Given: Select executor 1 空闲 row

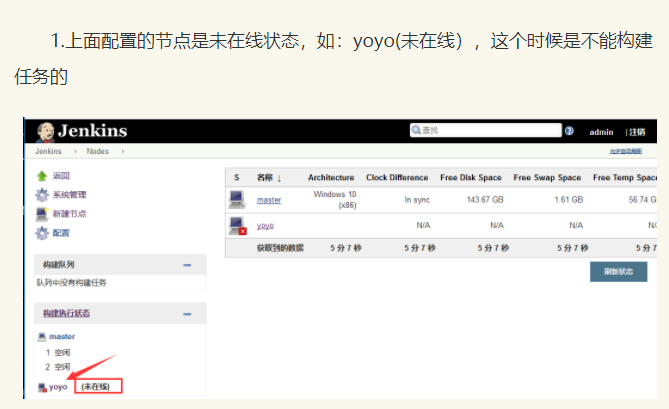Looking at the screenshot, I should coord(58,352).
